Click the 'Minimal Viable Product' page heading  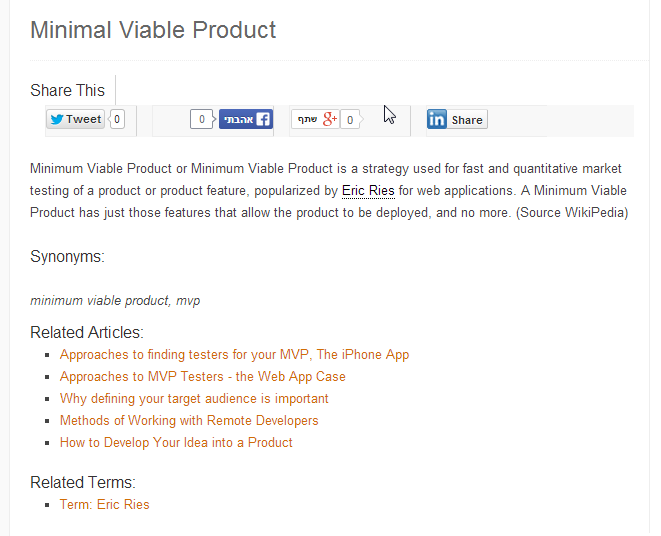[x=153, y=30]
